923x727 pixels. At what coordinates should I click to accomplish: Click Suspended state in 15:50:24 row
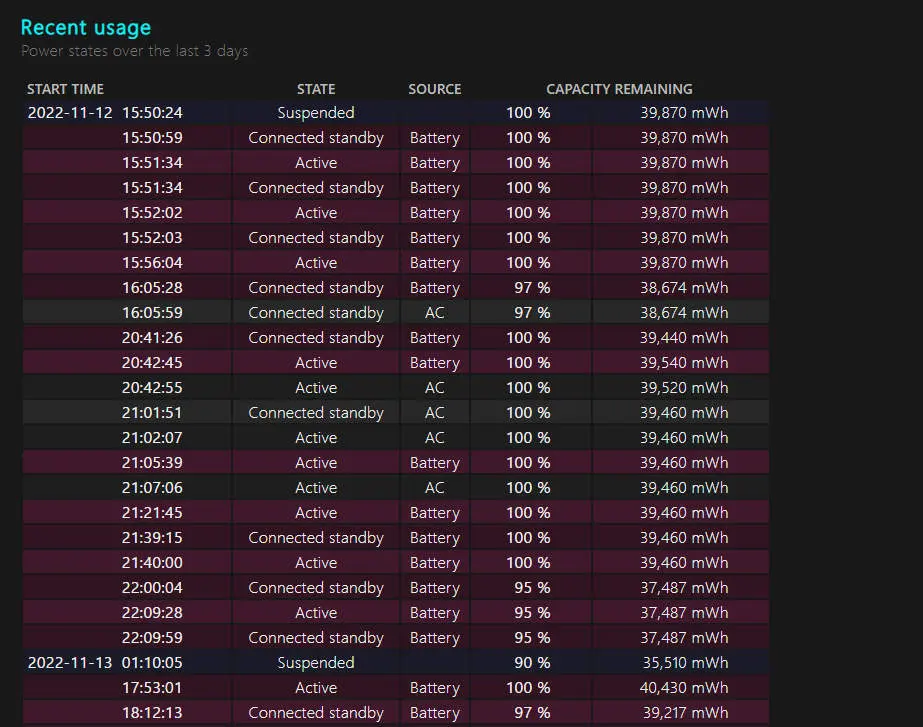coord(316,112)
